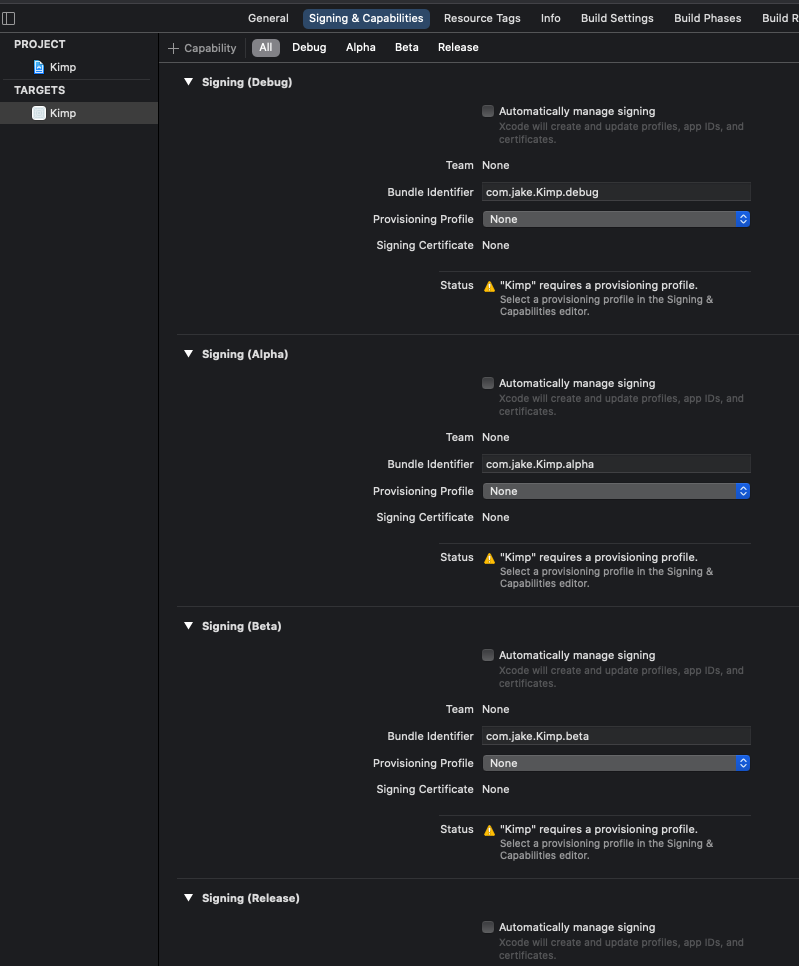Image resolution: width=799 pixels, height=966 pixels.
Task: Open Beta Provisioning Profile dropdown
Action: tap(616, 763)
